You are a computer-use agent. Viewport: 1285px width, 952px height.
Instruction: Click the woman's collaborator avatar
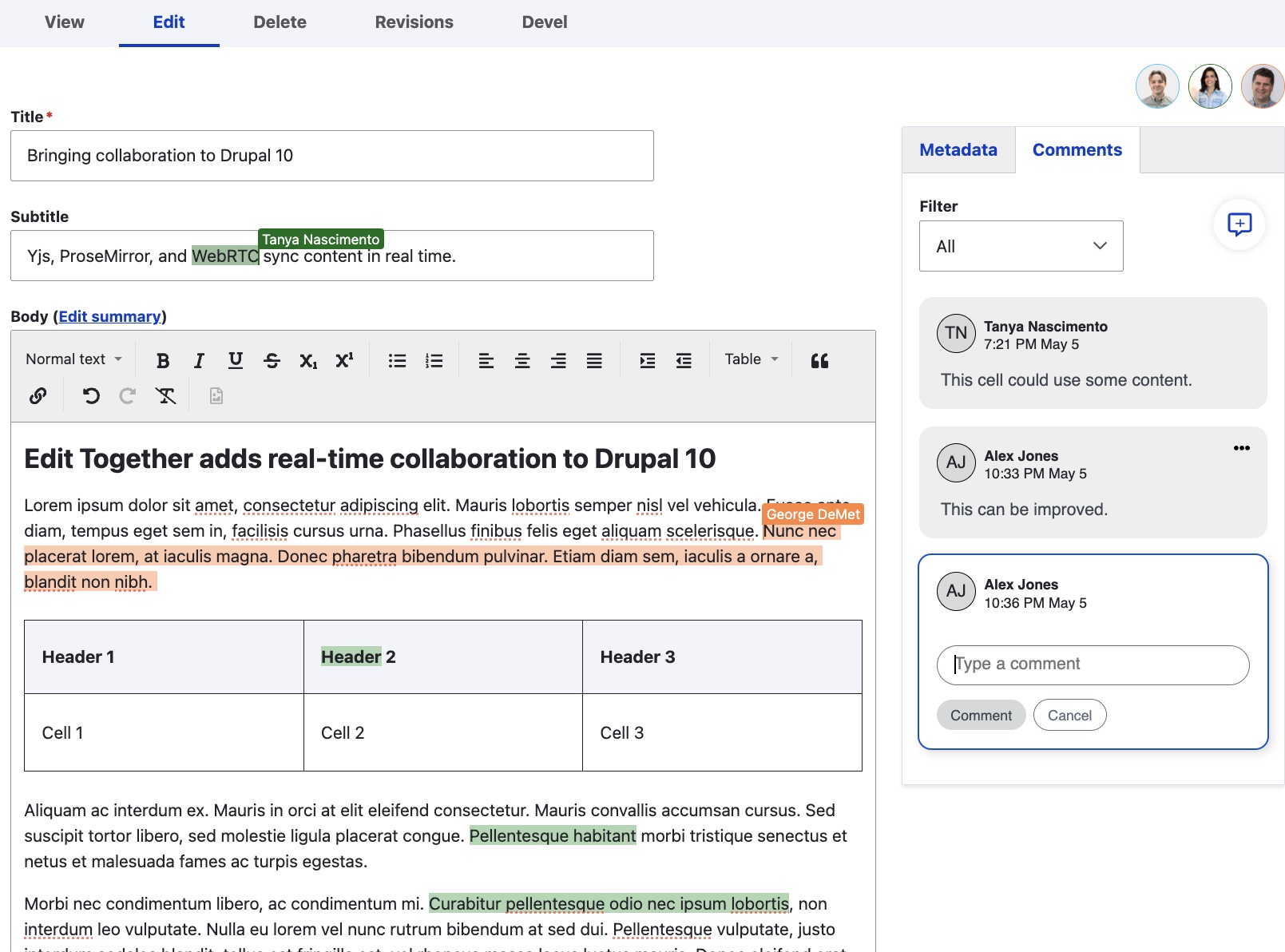[x=1210, y=86]
